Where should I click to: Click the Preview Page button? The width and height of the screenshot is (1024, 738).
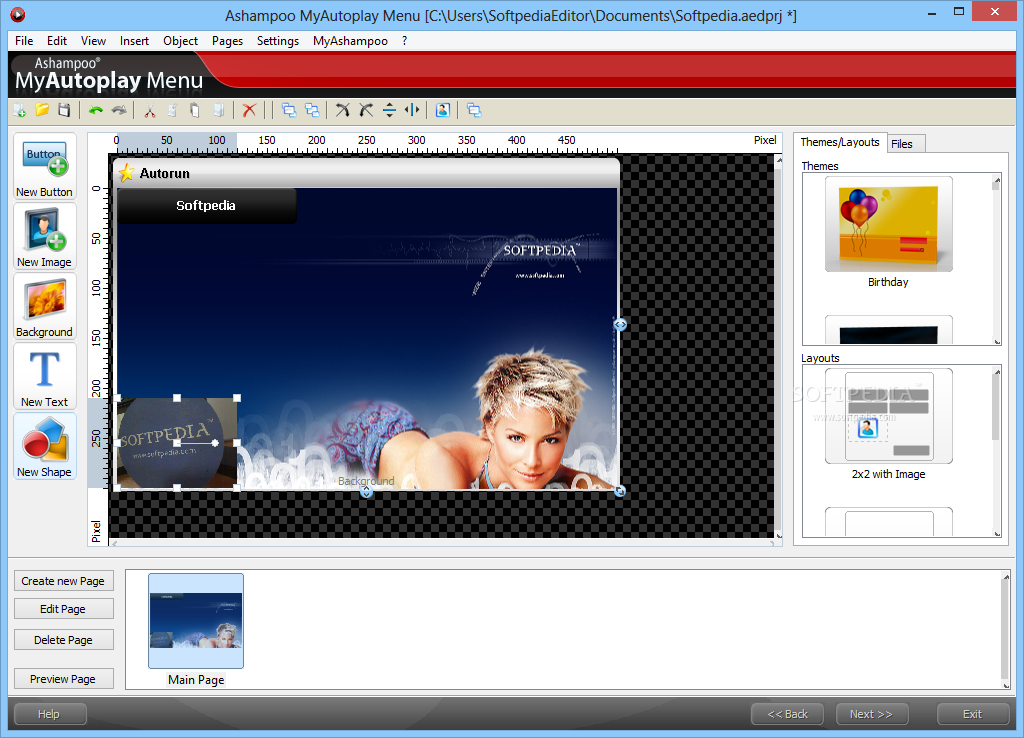point(63,679)
